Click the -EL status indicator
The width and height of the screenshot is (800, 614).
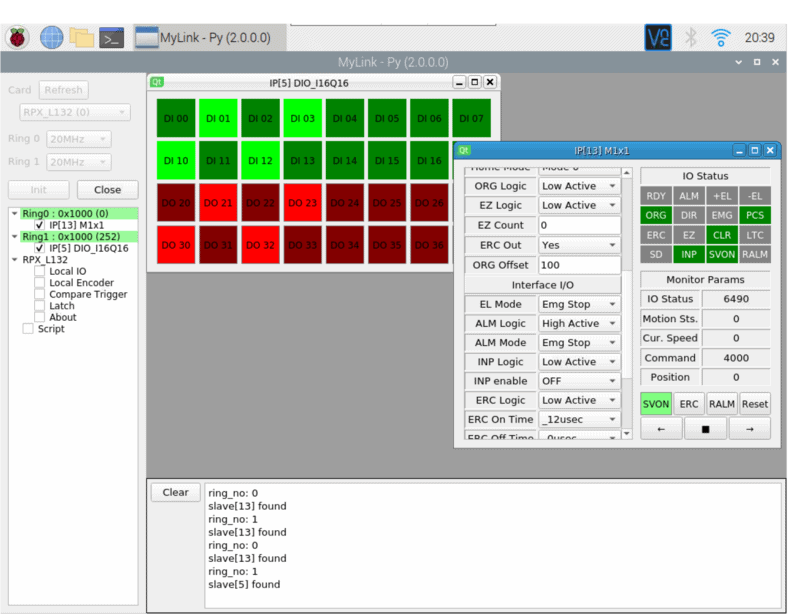[755, 196]
